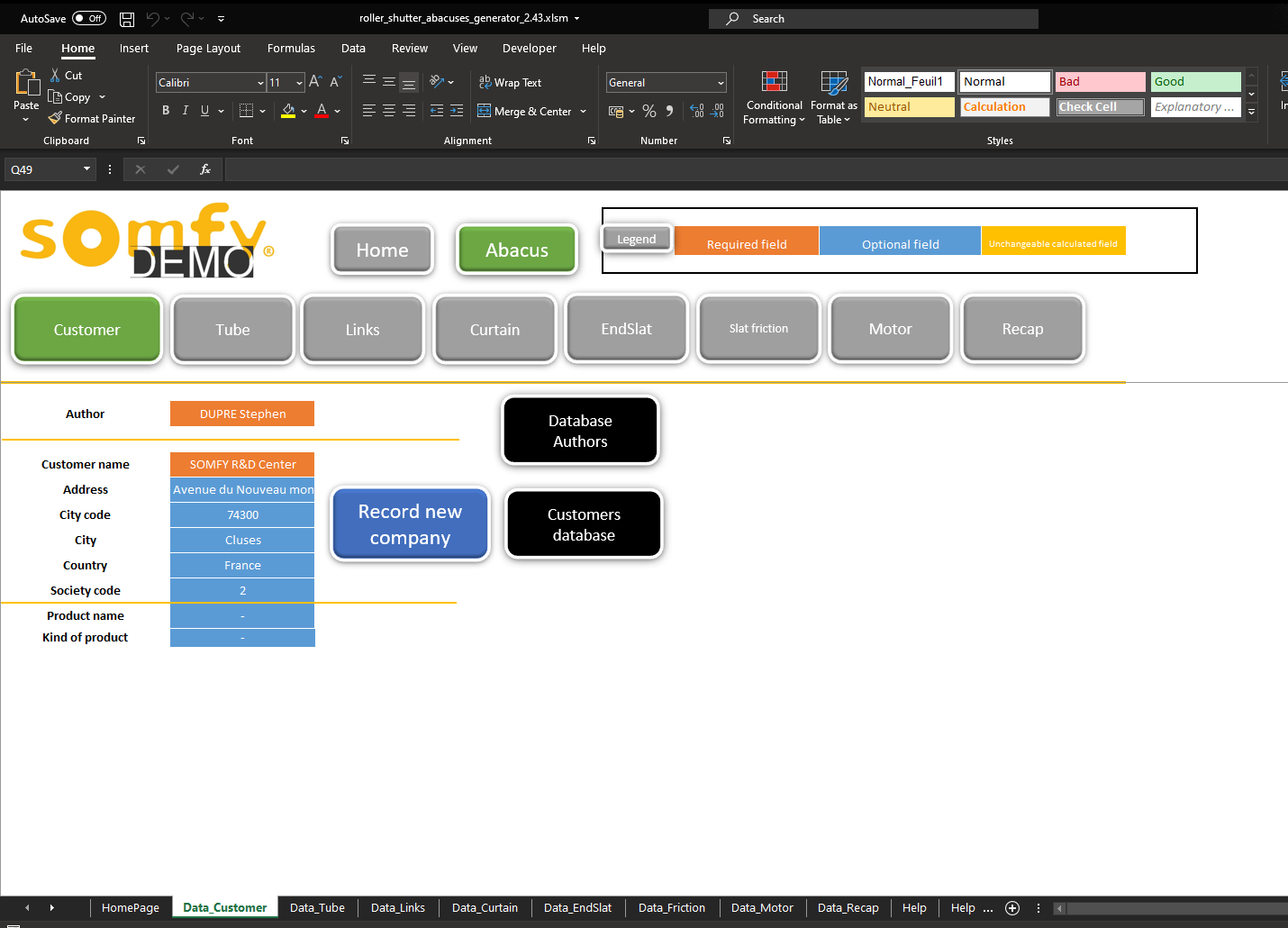This screenshot has height=928, width=1288.
Task: Open Alignment settings dialog launcher
Action: 592,141
